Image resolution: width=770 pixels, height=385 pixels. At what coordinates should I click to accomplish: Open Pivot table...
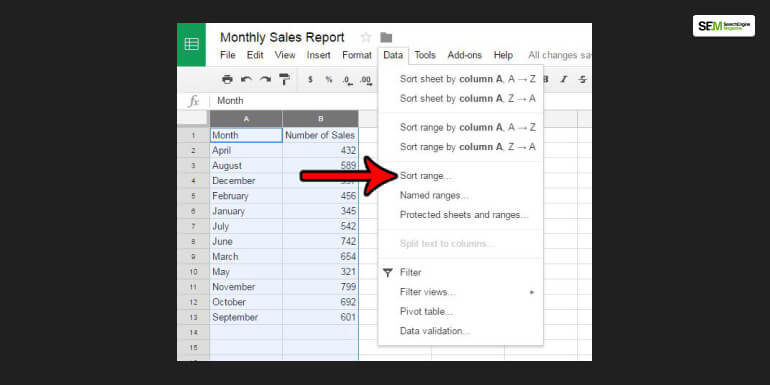pyautogui.click(x=461, y=312)
